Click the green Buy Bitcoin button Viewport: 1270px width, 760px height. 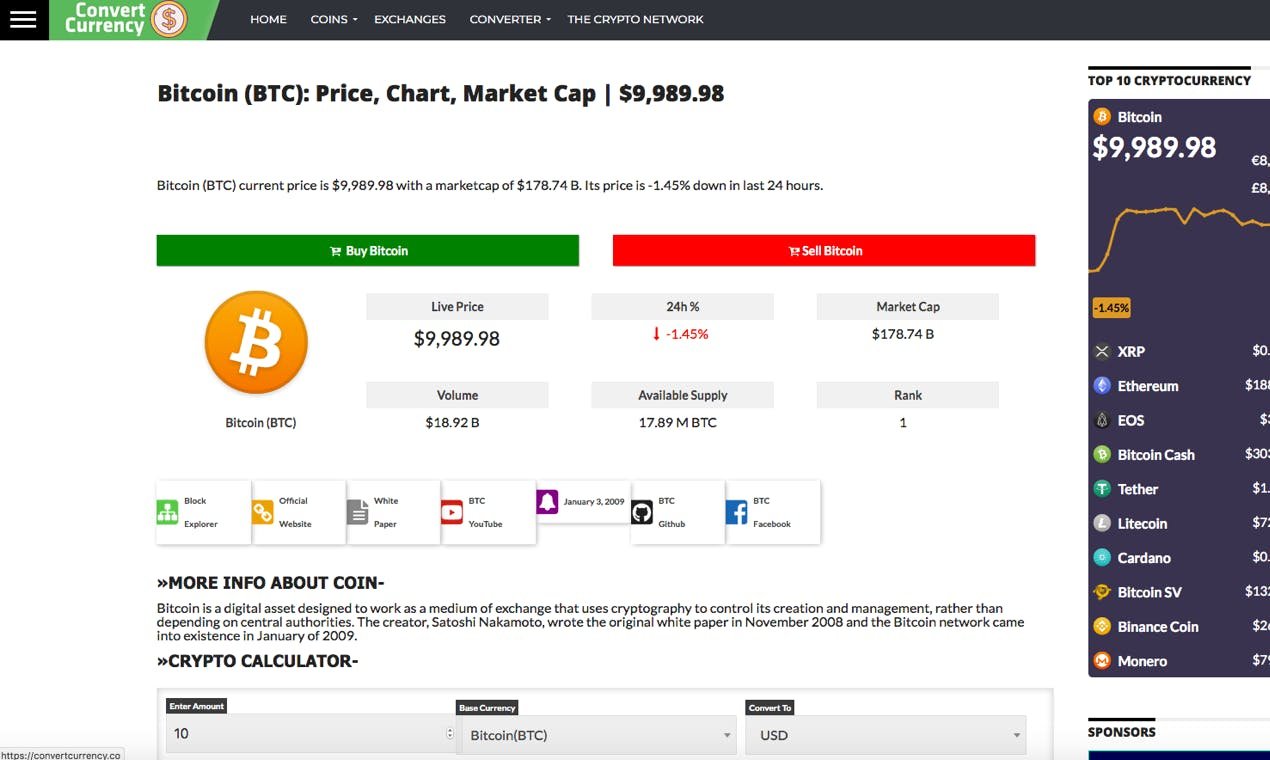(368, 251)
